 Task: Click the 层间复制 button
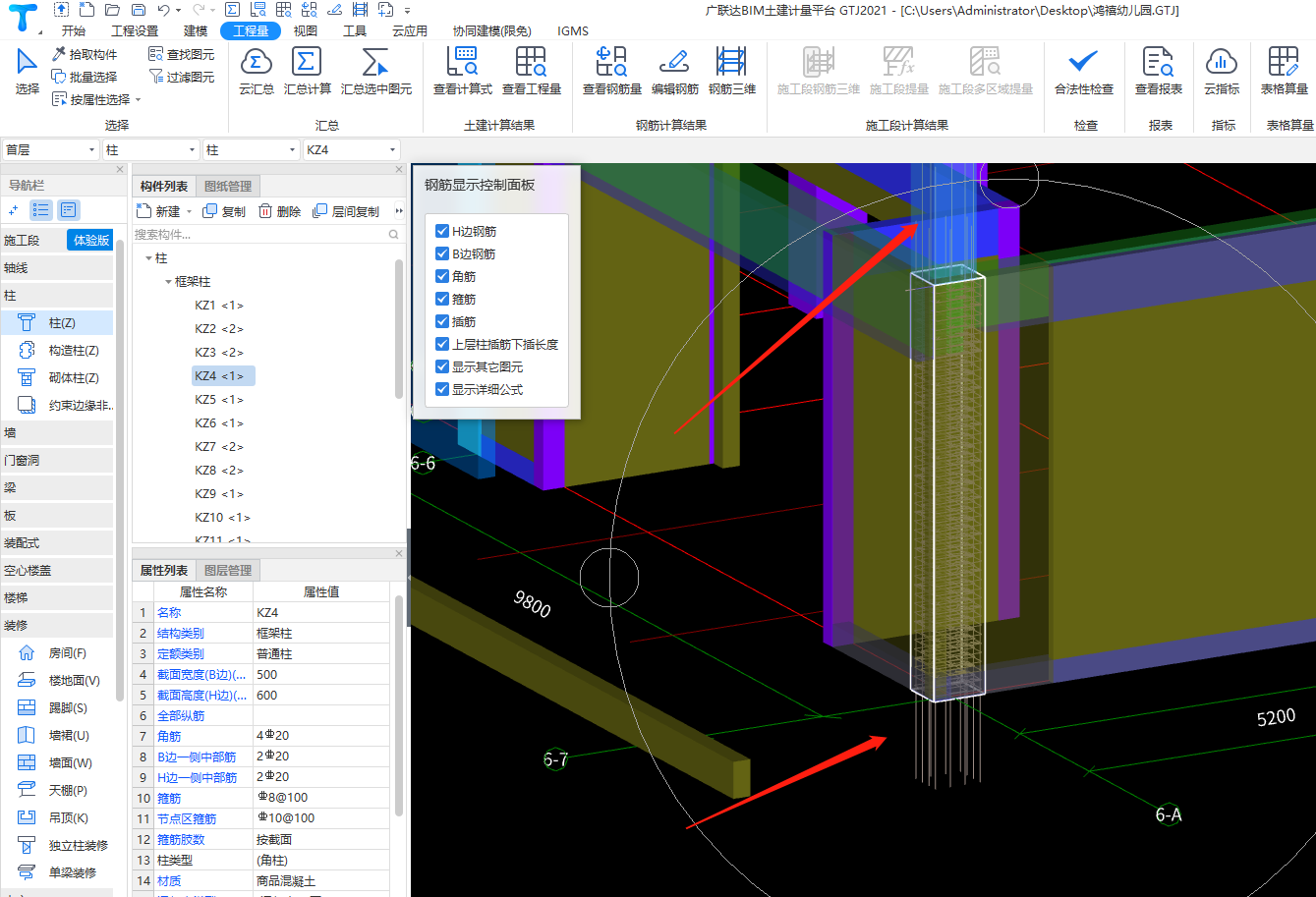pos(346,211)
